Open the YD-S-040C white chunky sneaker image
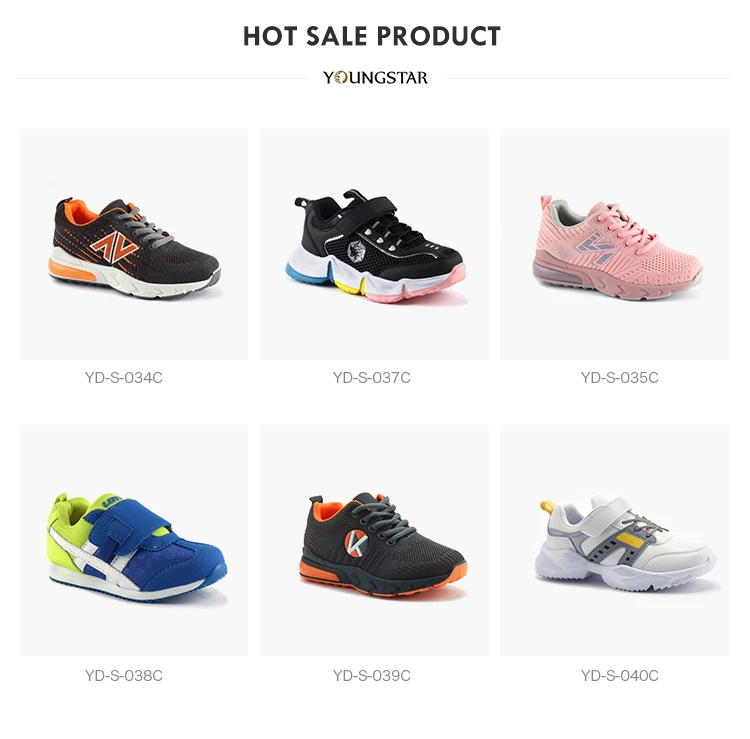This screenshot has width=750, height=739. tap(615, 540)
